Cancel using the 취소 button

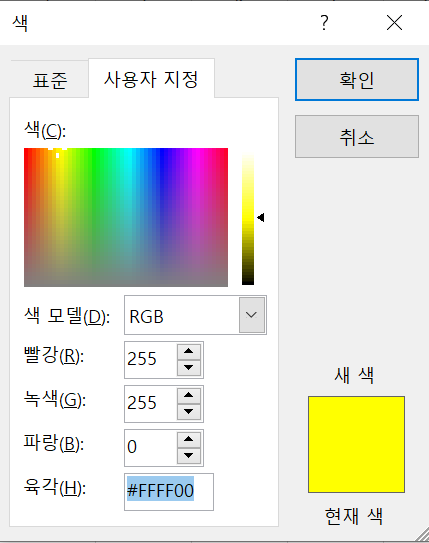tap(357, 136)
